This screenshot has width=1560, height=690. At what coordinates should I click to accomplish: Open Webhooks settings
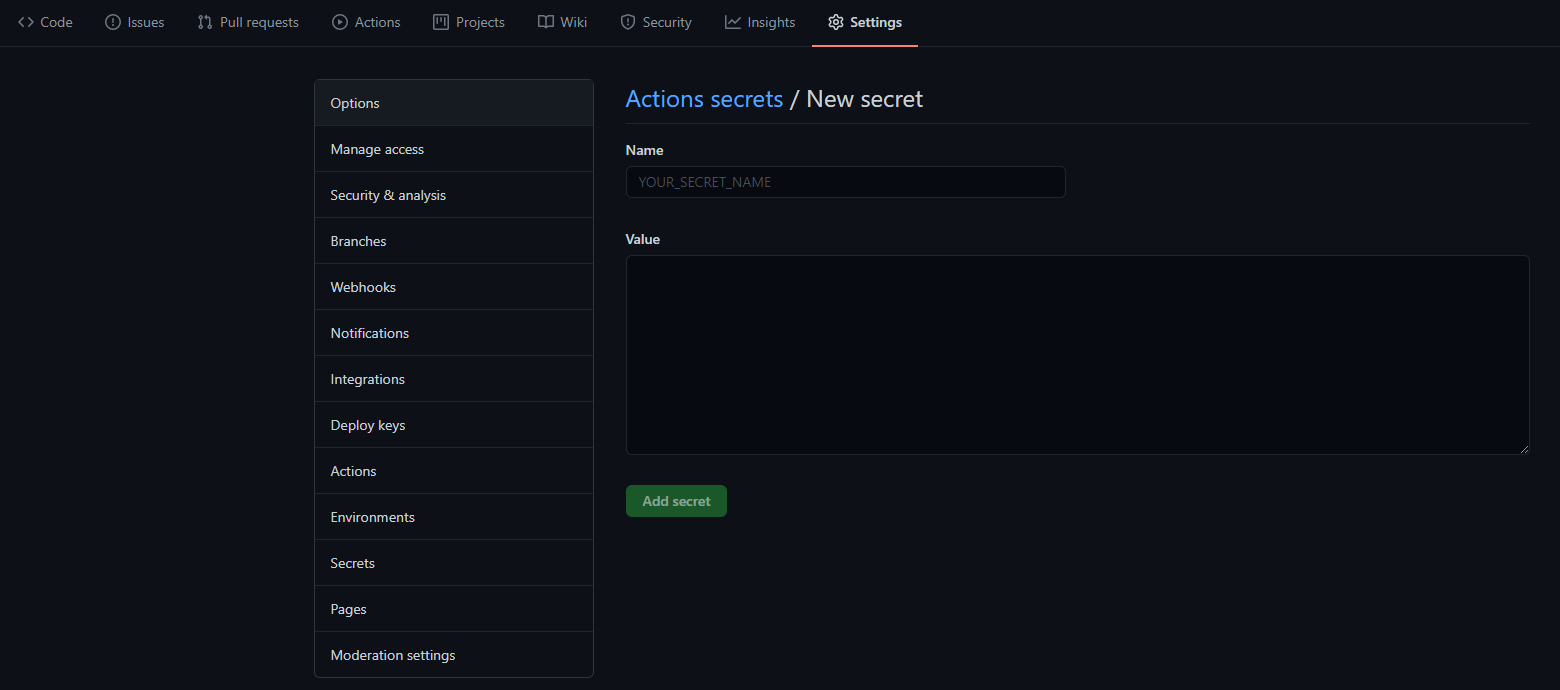click(x=454, y=287)
